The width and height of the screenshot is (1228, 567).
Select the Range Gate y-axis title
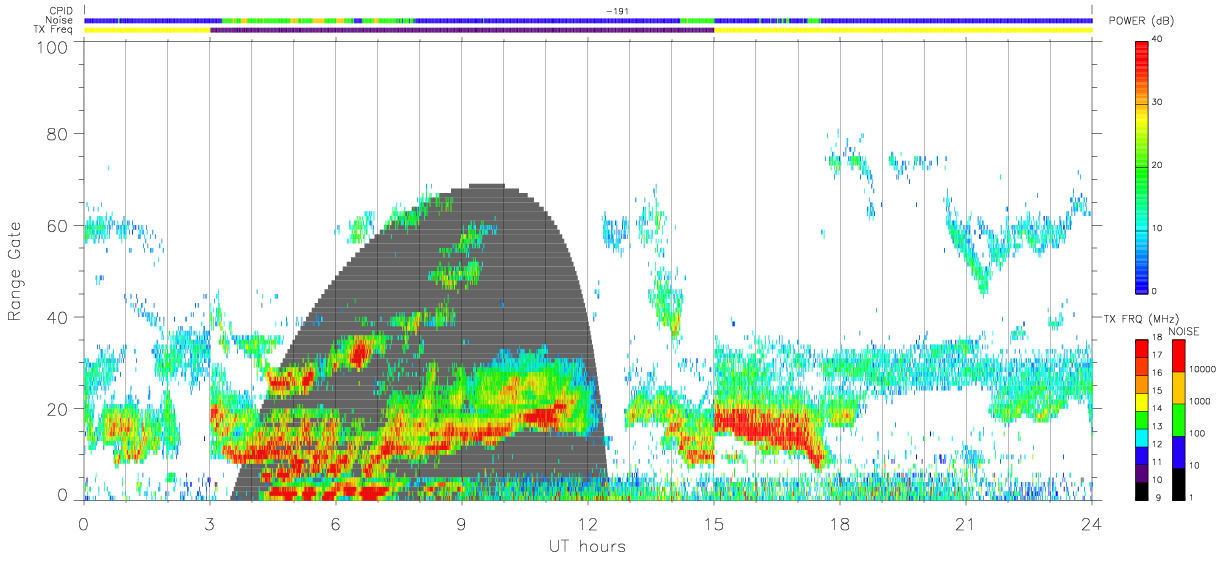tap(16, 272)
